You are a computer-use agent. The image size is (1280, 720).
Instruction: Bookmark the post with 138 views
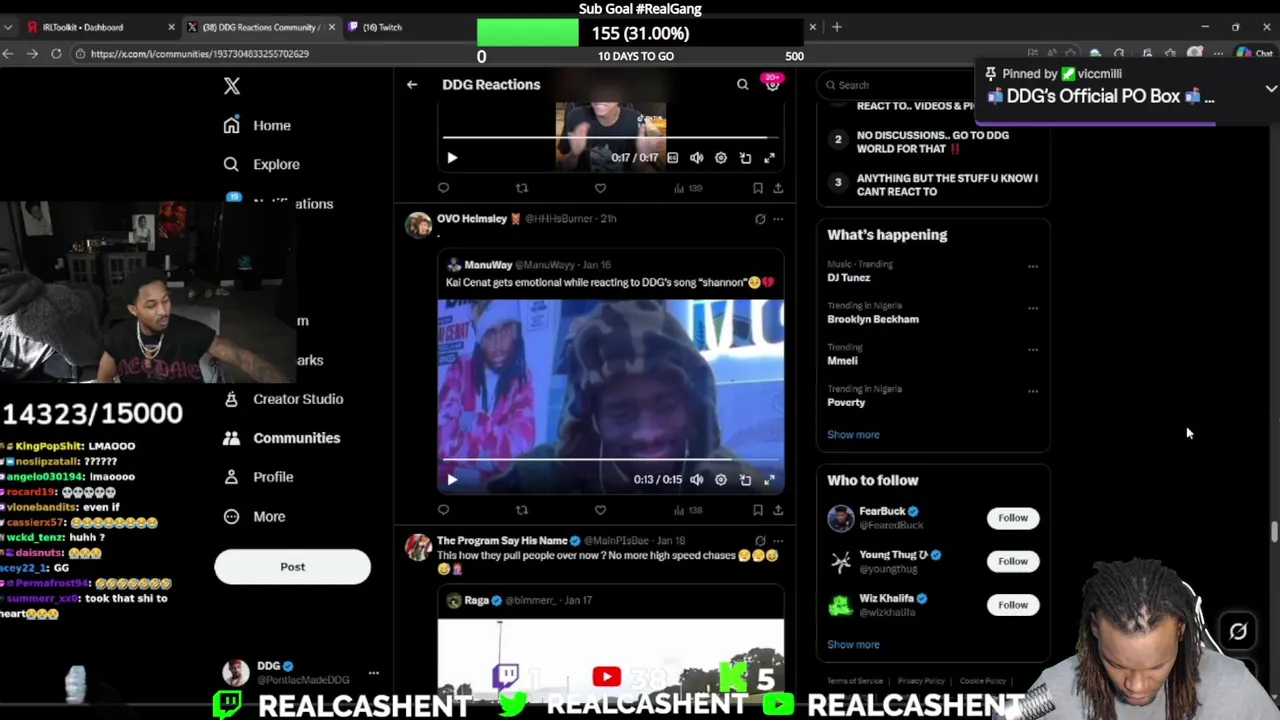(x=757, y=510)
